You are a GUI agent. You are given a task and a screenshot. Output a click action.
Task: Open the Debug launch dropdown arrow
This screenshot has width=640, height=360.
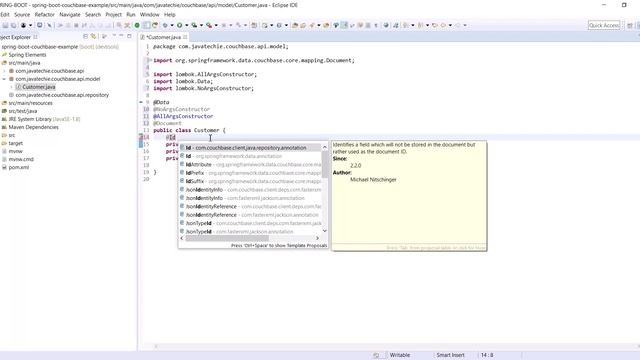click(x=172, y=25)
